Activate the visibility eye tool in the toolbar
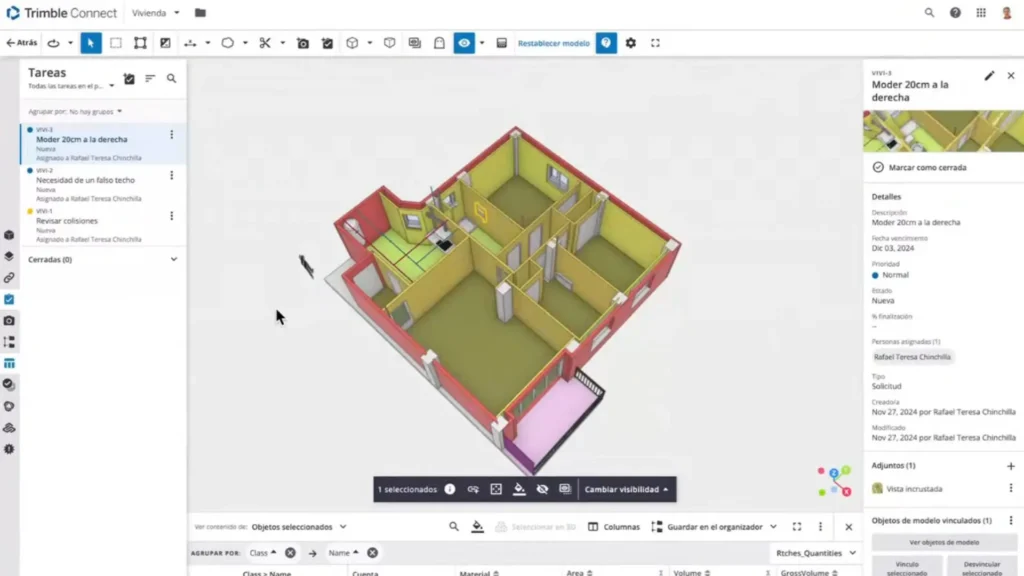 point(463,43)
